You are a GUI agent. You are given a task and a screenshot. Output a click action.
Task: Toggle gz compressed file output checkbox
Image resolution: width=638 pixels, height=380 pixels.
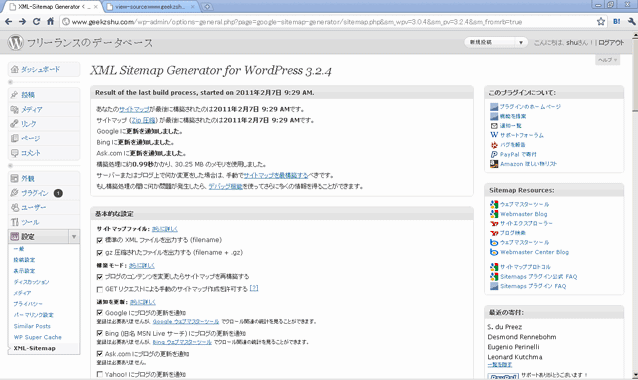pos(100,253)
